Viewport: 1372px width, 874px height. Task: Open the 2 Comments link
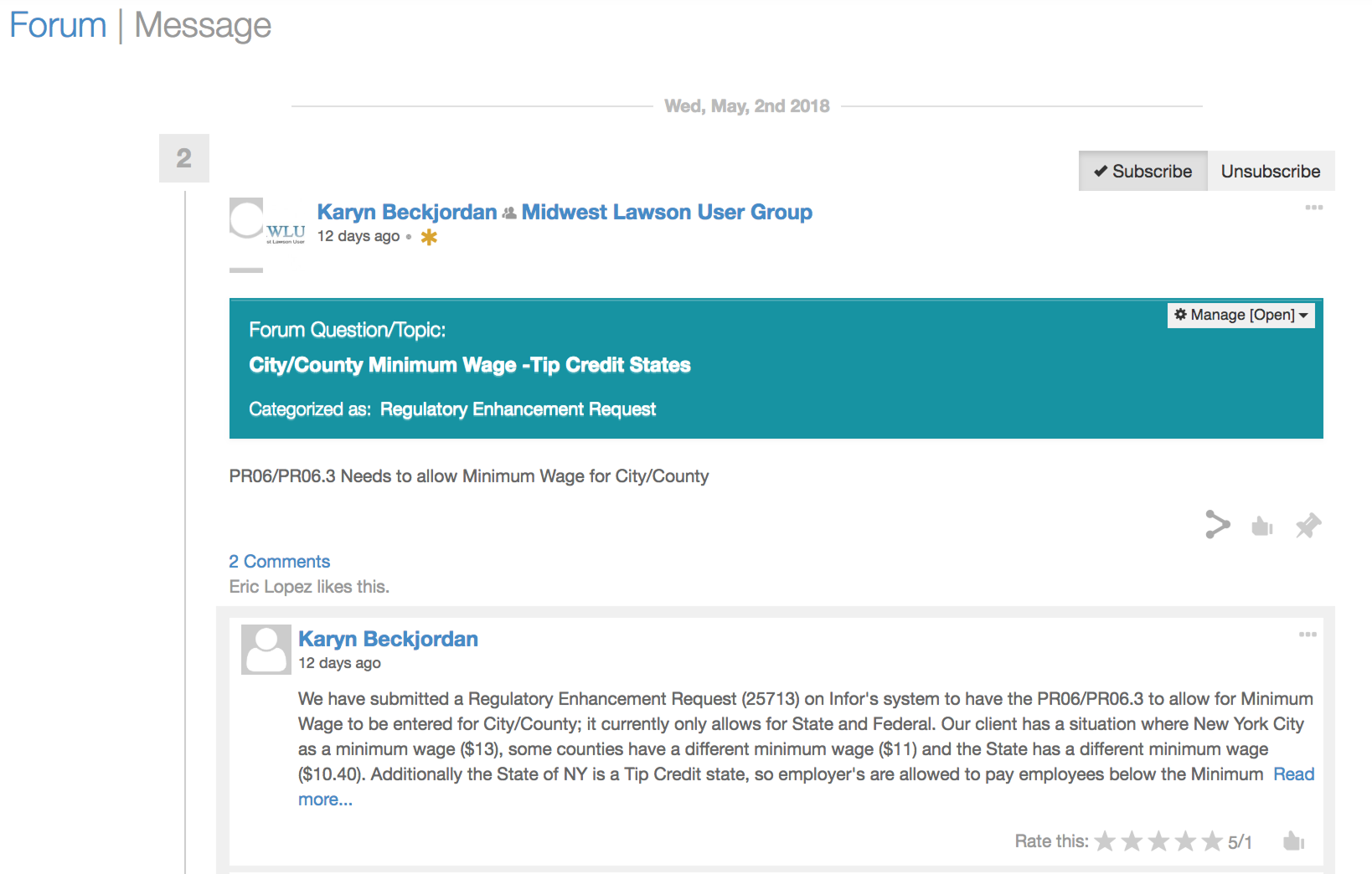click(x=280, y=561)
